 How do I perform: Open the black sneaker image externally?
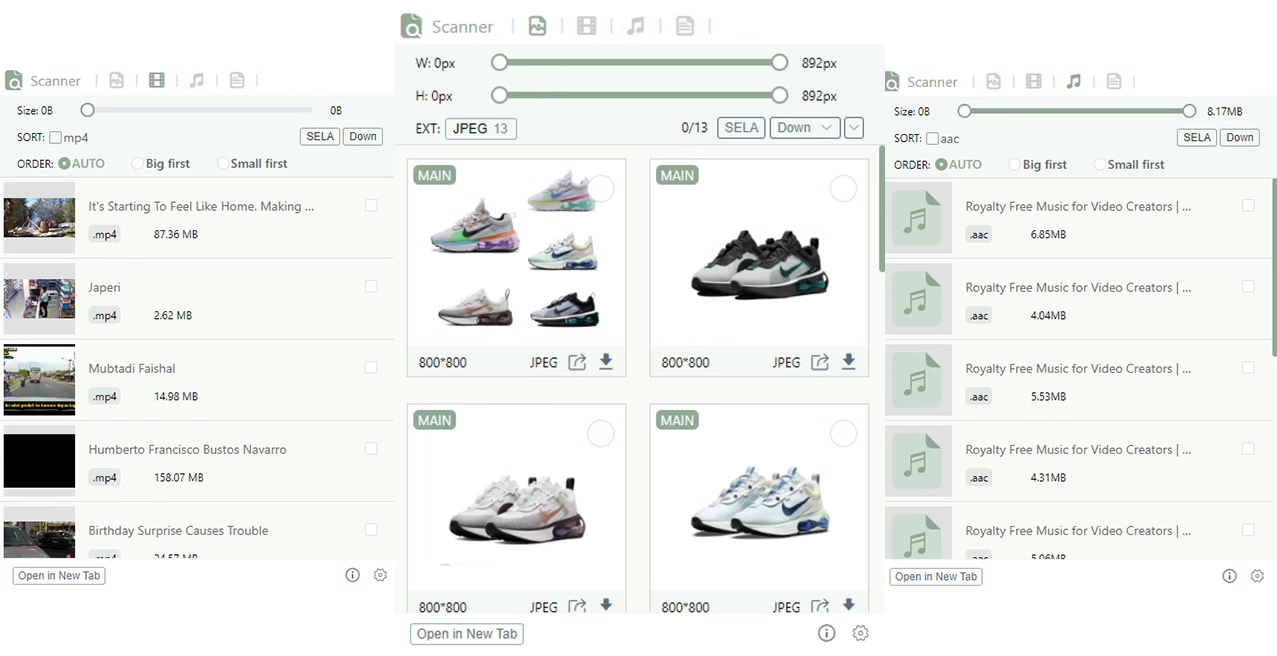[x=820, y=362]
